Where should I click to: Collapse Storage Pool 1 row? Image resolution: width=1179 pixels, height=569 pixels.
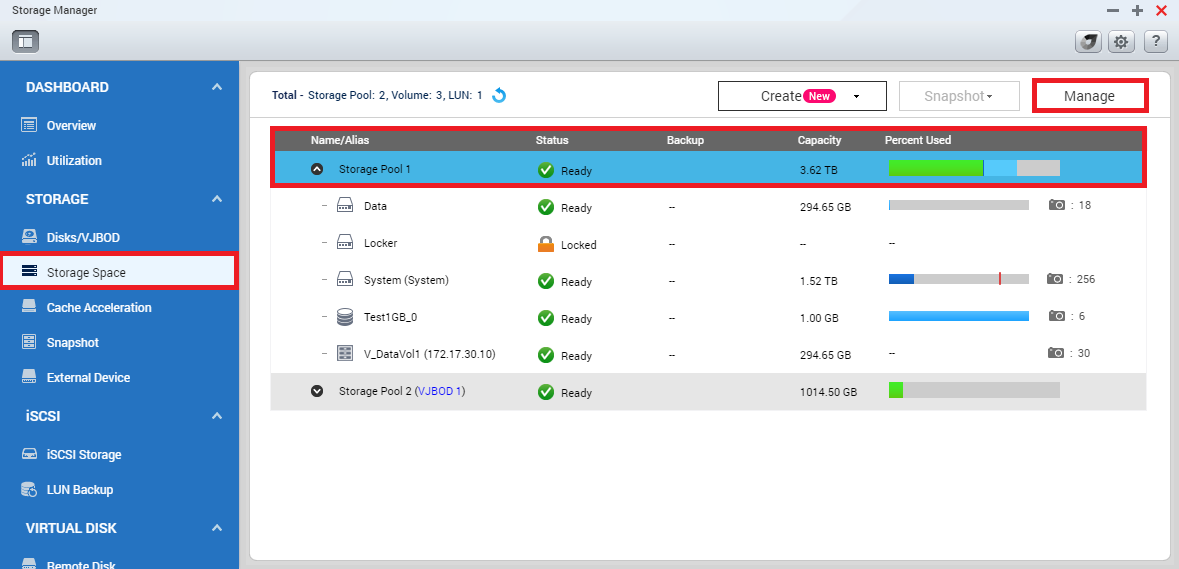tap(317, 169)
